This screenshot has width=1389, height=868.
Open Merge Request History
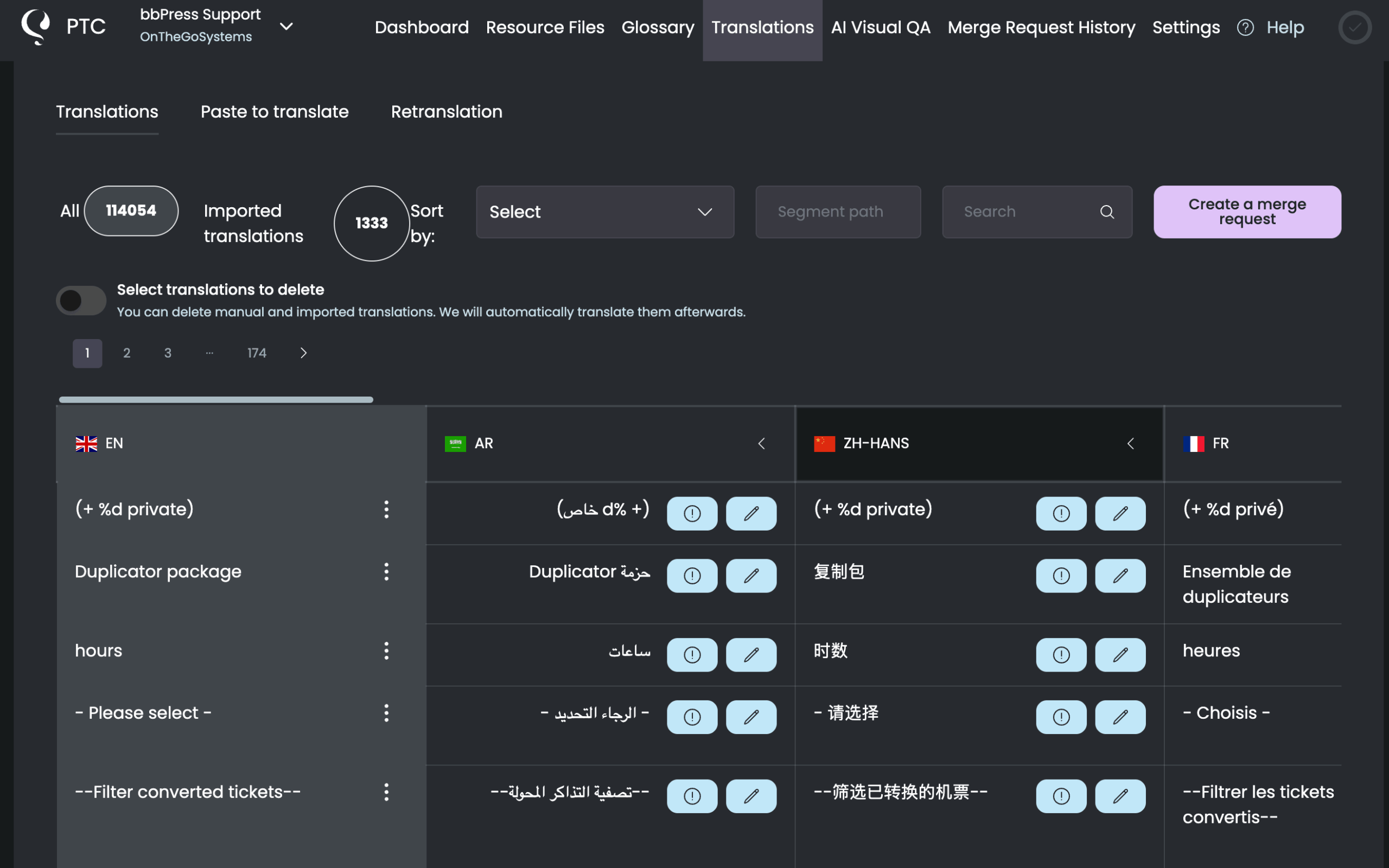[x=1041, y=27]
